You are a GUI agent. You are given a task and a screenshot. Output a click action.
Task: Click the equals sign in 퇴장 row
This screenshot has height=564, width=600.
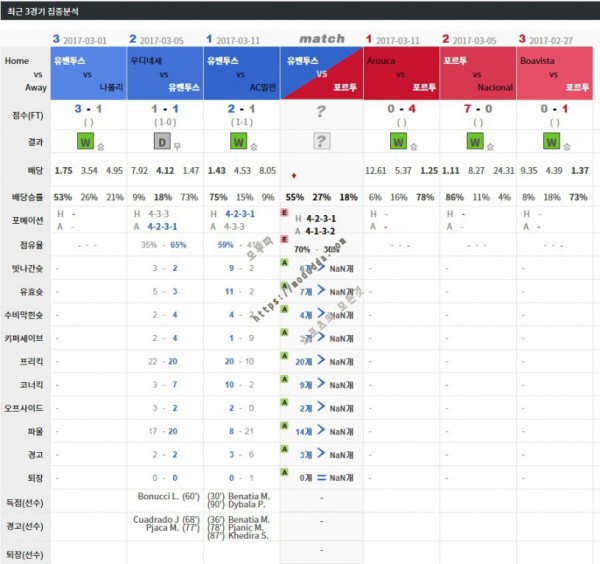coord(322,478)
